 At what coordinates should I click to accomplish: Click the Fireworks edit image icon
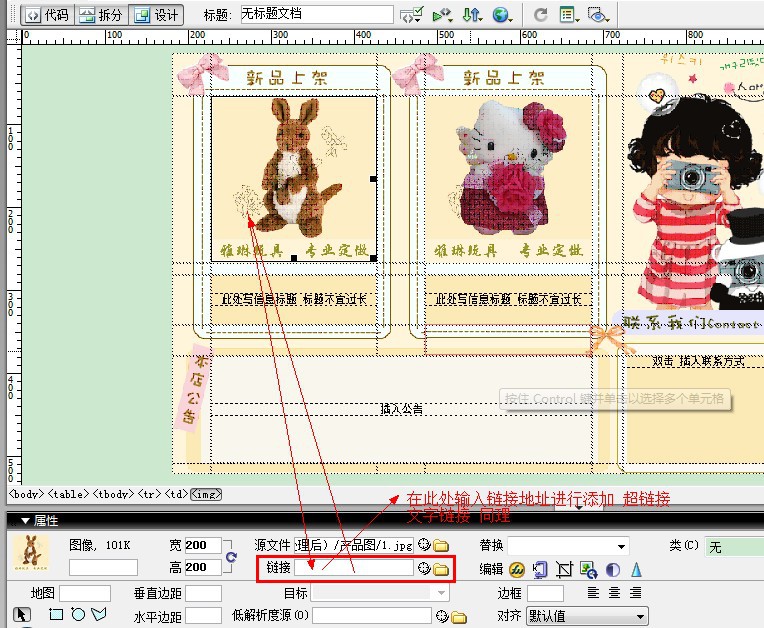pyautogui.click(x=516, y=569)
